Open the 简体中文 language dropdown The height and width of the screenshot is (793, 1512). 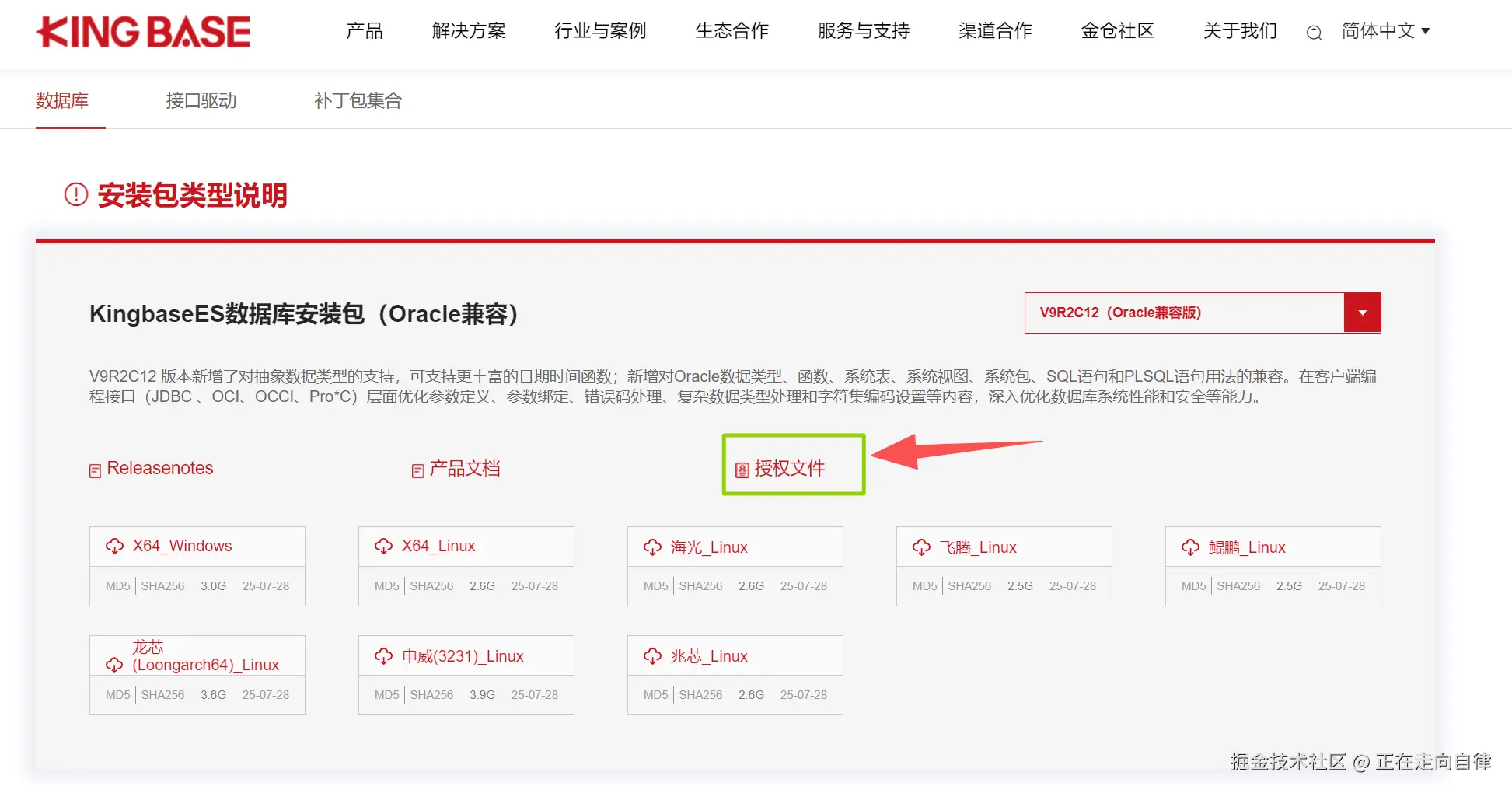click(1385, 31)
